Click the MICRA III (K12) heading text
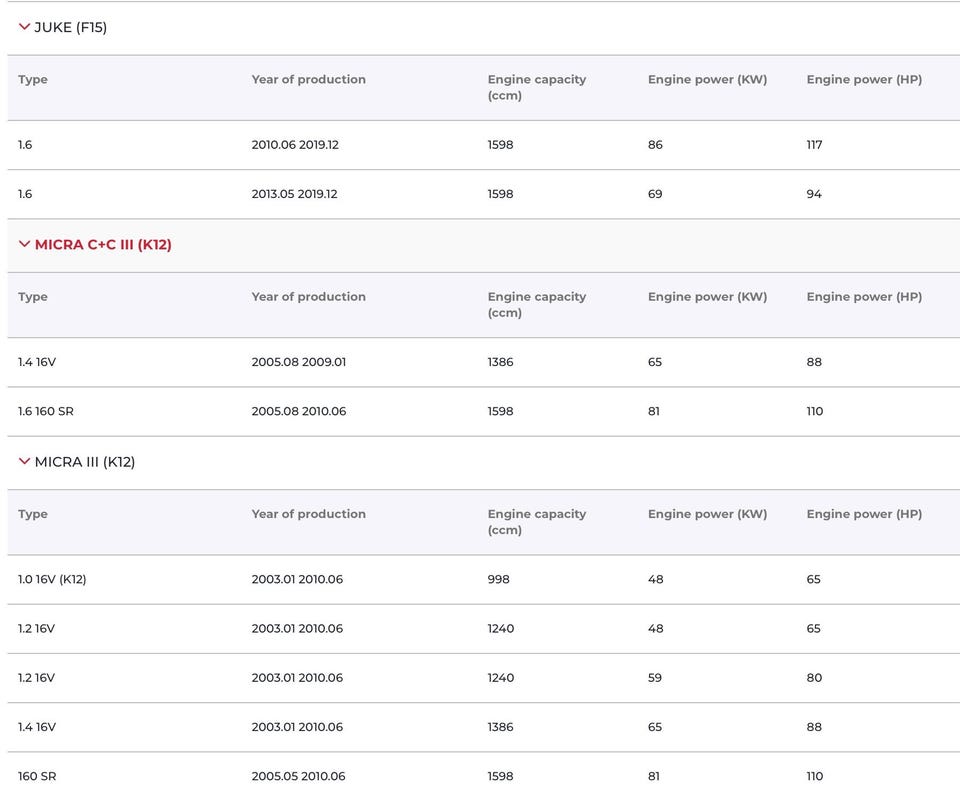 coord(85,462)
